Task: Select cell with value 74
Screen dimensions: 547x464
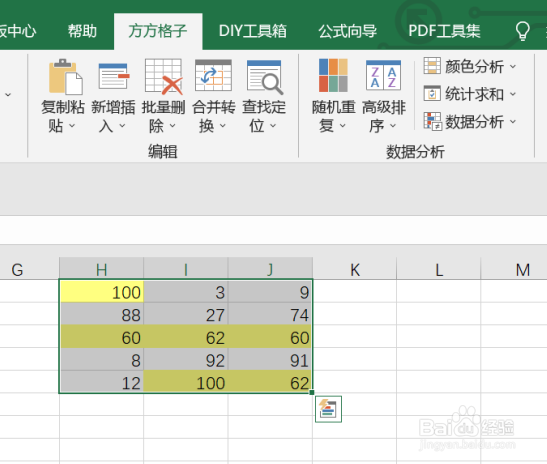Action: click(270, 314)
